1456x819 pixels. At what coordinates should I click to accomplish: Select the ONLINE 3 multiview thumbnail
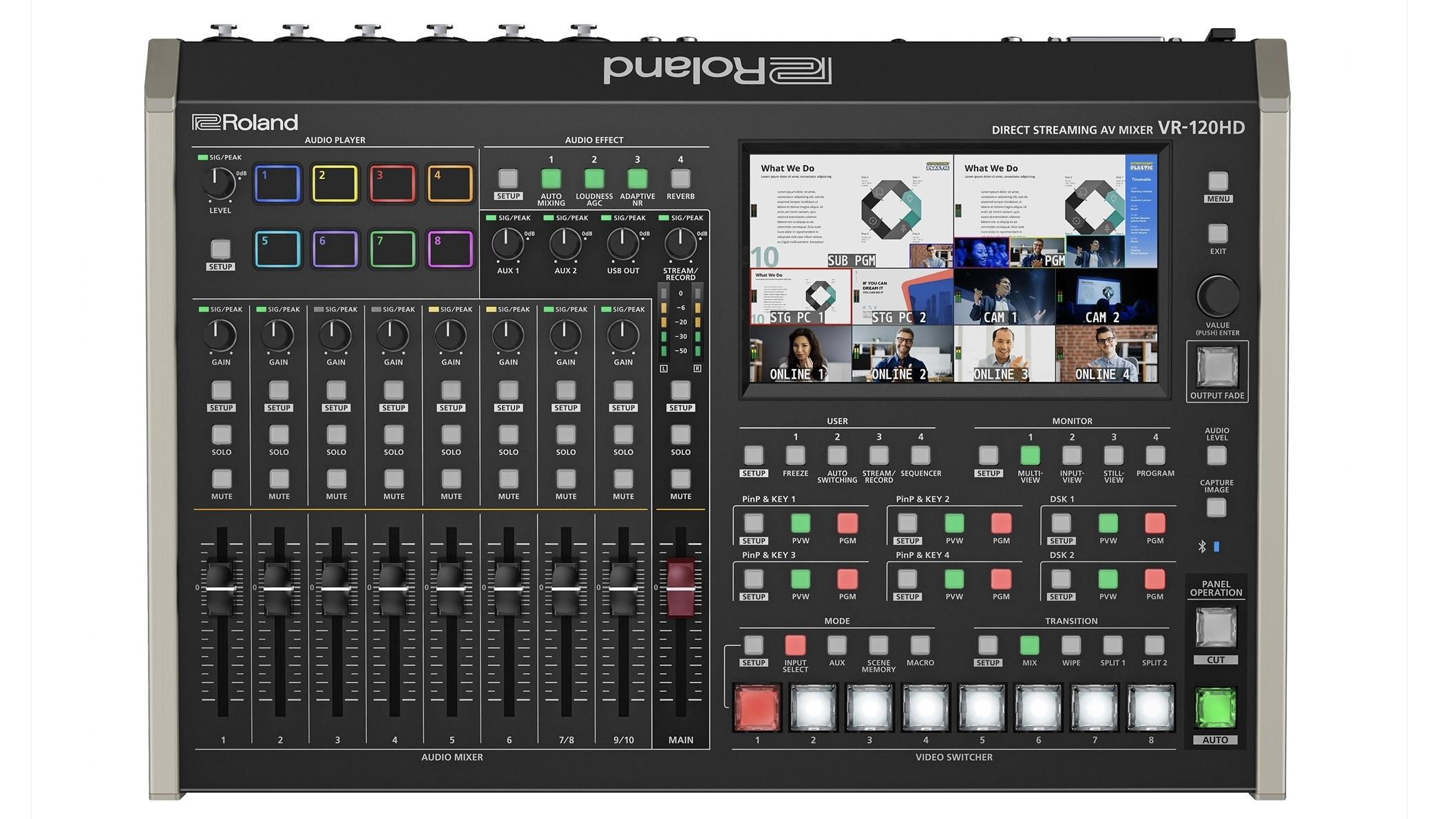pyautogui.click(x=1004, y=354)
